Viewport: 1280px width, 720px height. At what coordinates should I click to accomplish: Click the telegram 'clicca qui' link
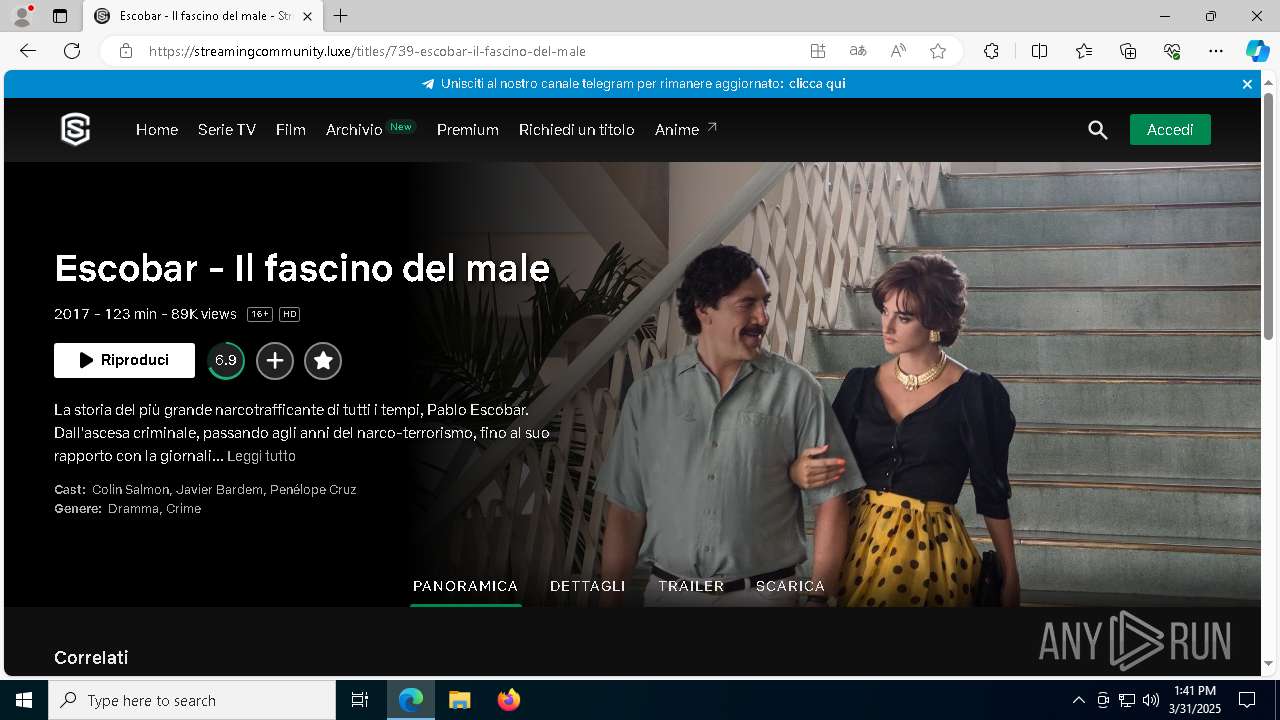817,84
